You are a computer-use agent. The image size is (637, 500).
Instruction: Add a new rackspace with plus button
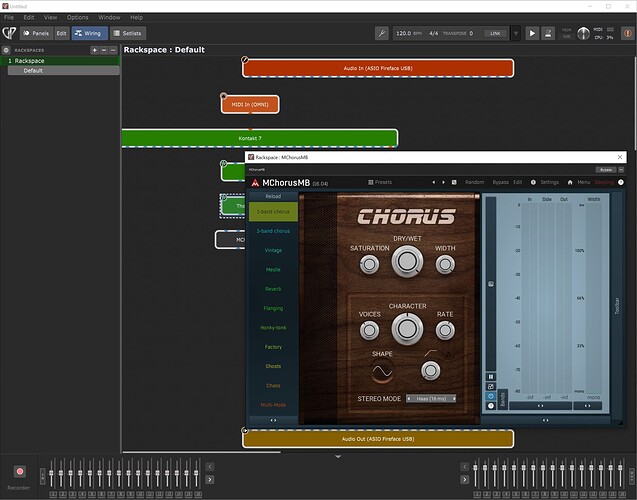click(x=94, y=50)
